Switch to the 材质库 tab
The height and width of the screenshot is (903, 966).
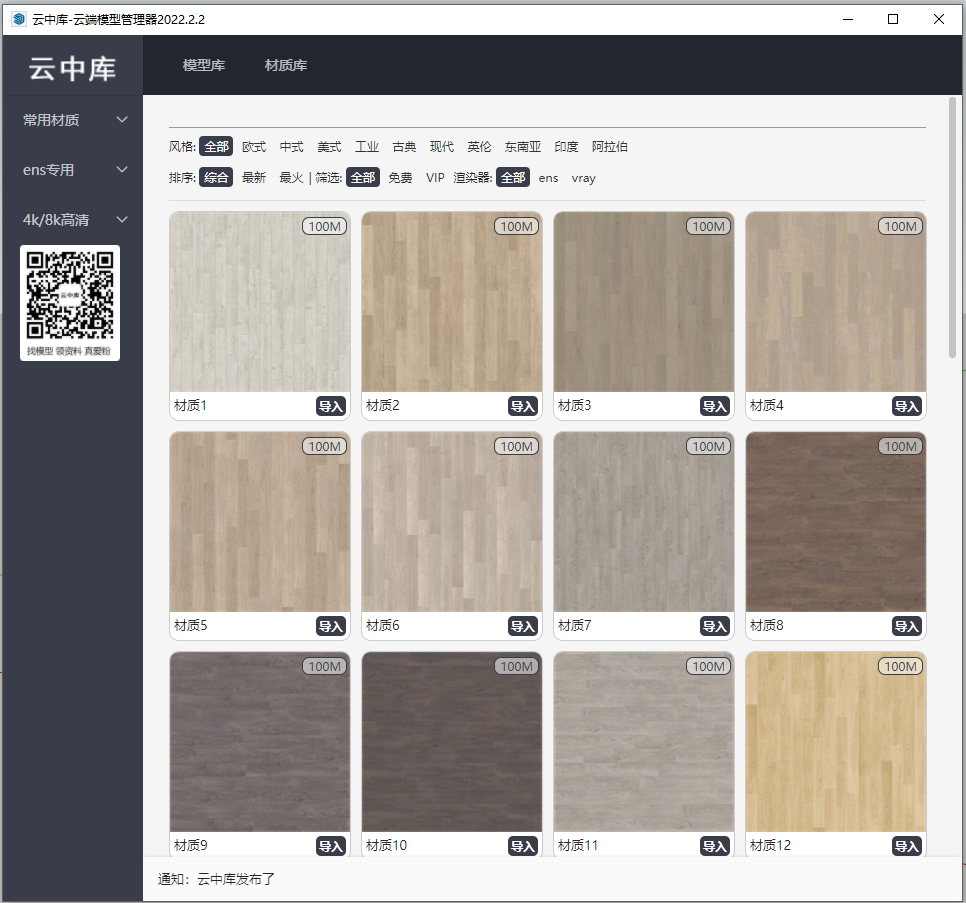tap(286, 65)
